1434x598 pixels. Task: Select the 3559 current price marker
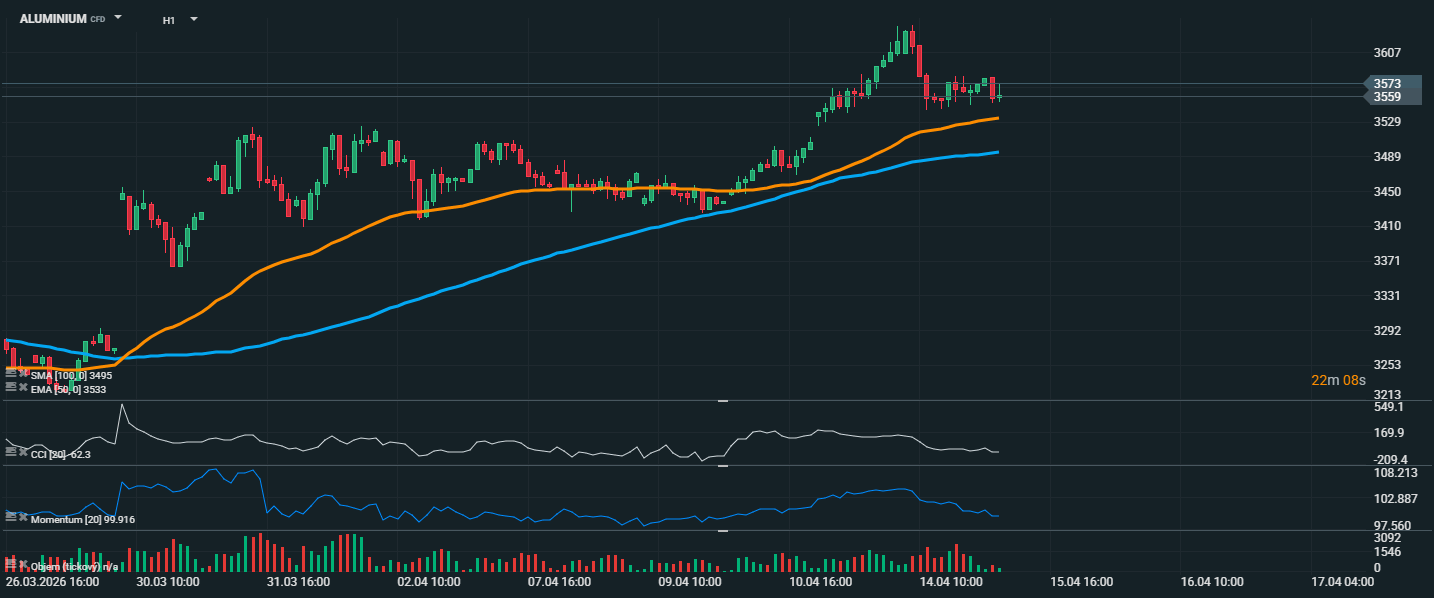tap(1387, 98)
